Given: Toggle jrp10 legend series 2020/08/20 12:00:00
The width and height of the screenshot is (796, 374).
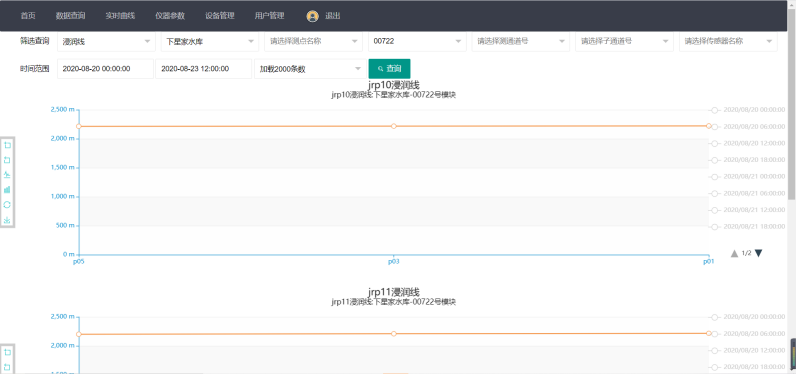Looking at the screenshot, I should (x=747, y=143).
